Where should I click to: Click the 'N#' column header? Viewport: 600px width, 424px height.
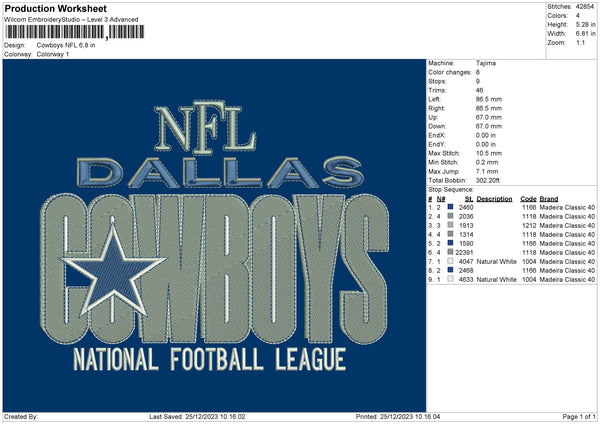tap(441, 199)
